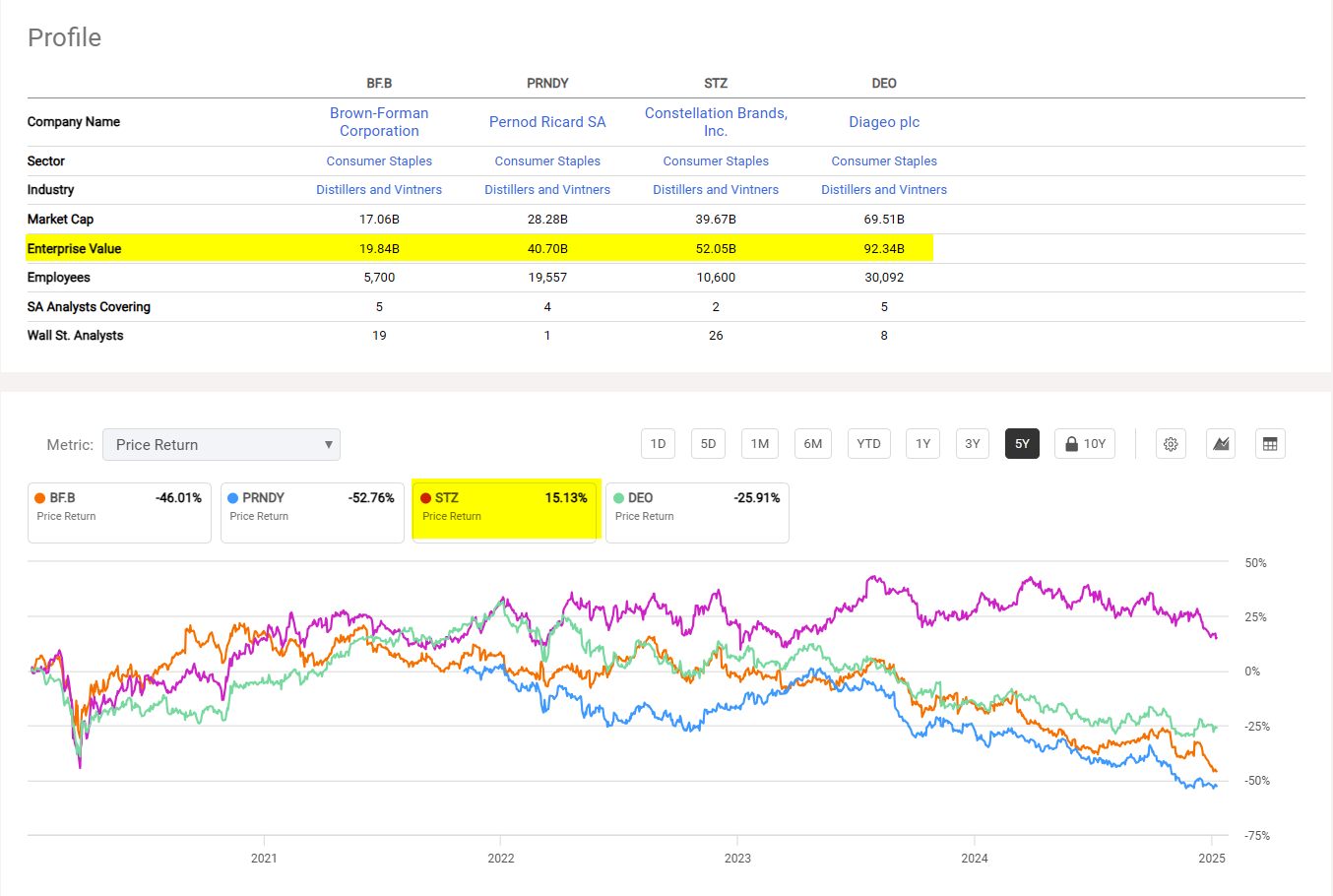This screenshot has width=1333, height=896.
Task: Select the 6M time range
Action: point(812,444)
